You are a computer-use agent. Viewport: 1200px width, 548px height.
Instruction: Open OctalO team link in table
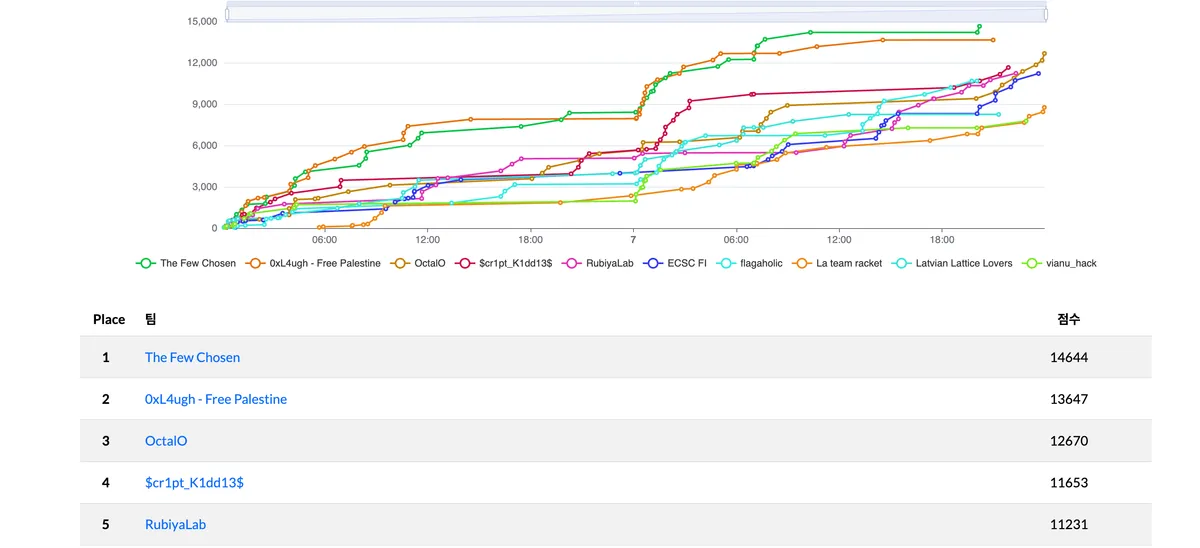click(166, 441)
